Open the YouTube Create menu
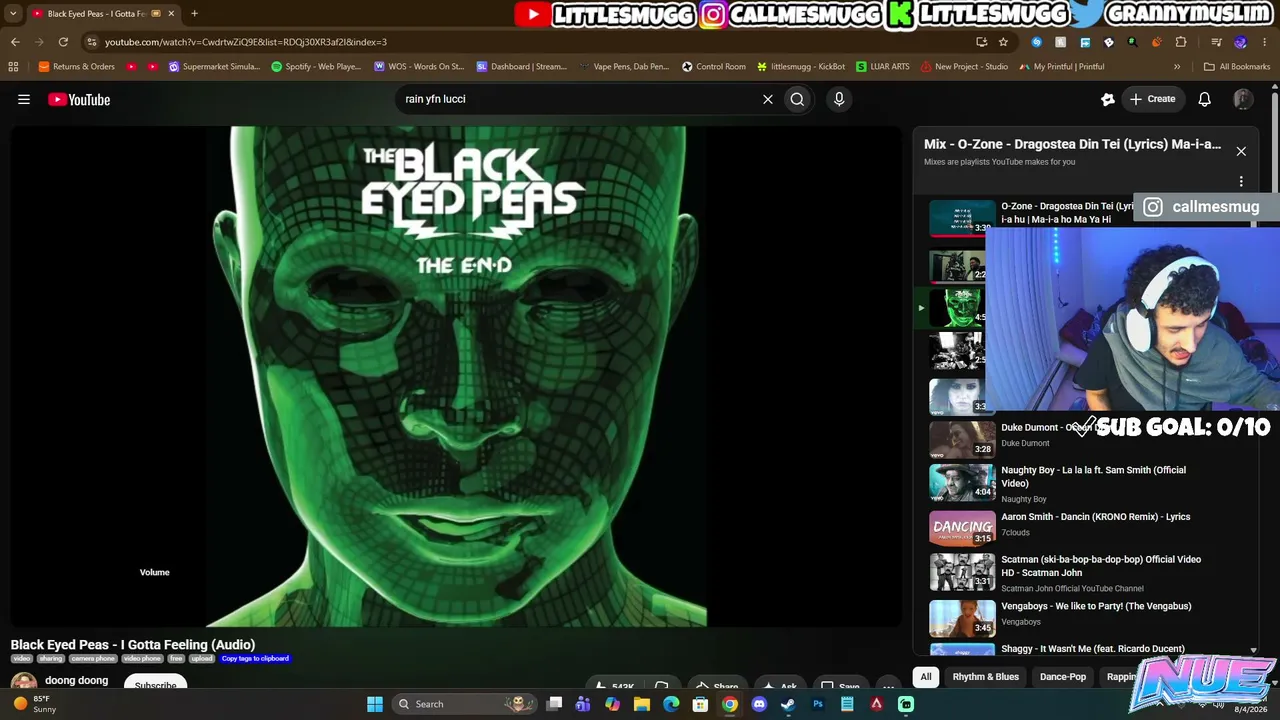The height and width of the screenshot is (720, 1280). coord(1153,99)
